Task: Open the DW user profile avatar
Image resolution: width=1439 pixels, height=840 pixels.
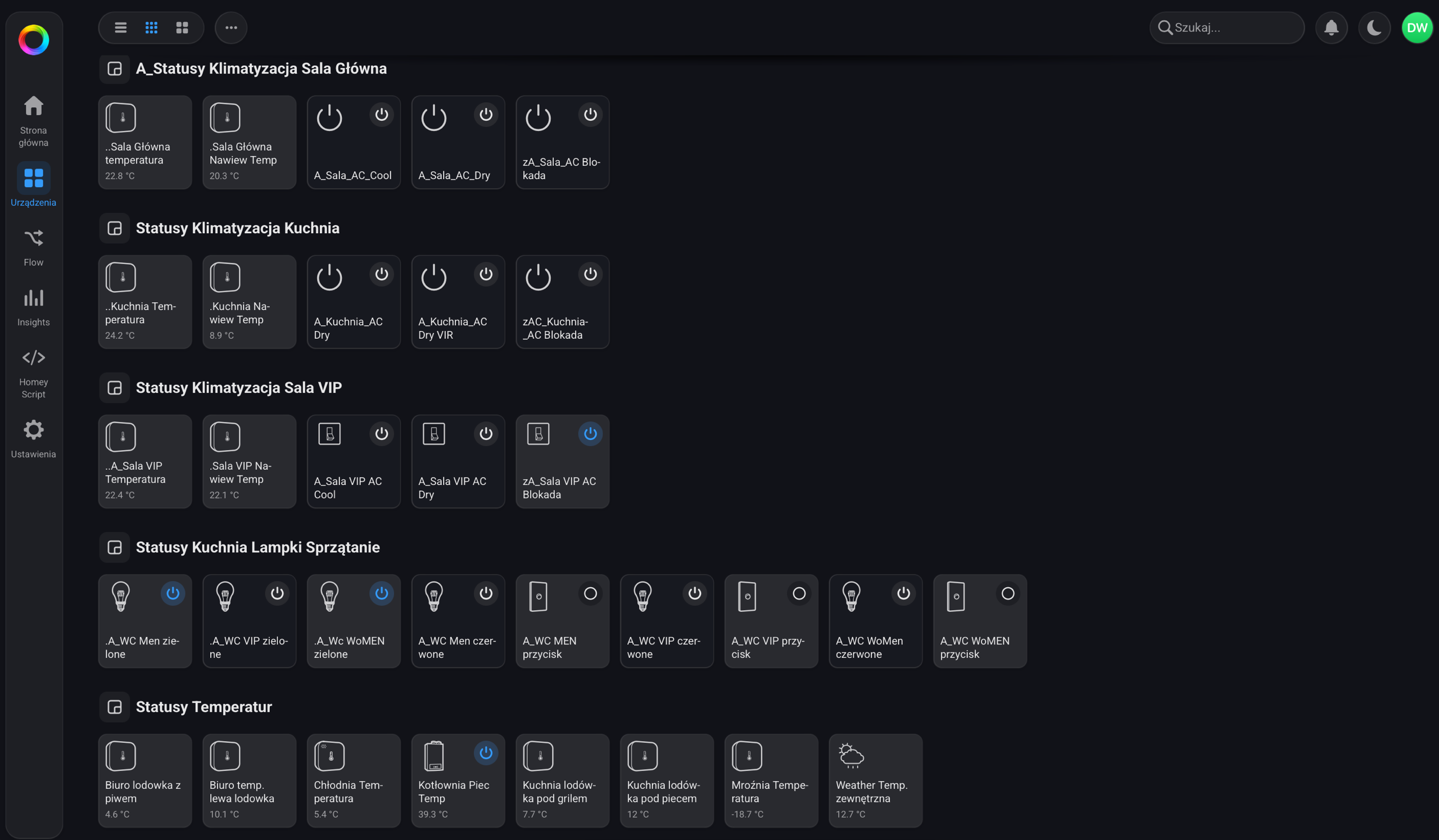Action: (1417, 28)
